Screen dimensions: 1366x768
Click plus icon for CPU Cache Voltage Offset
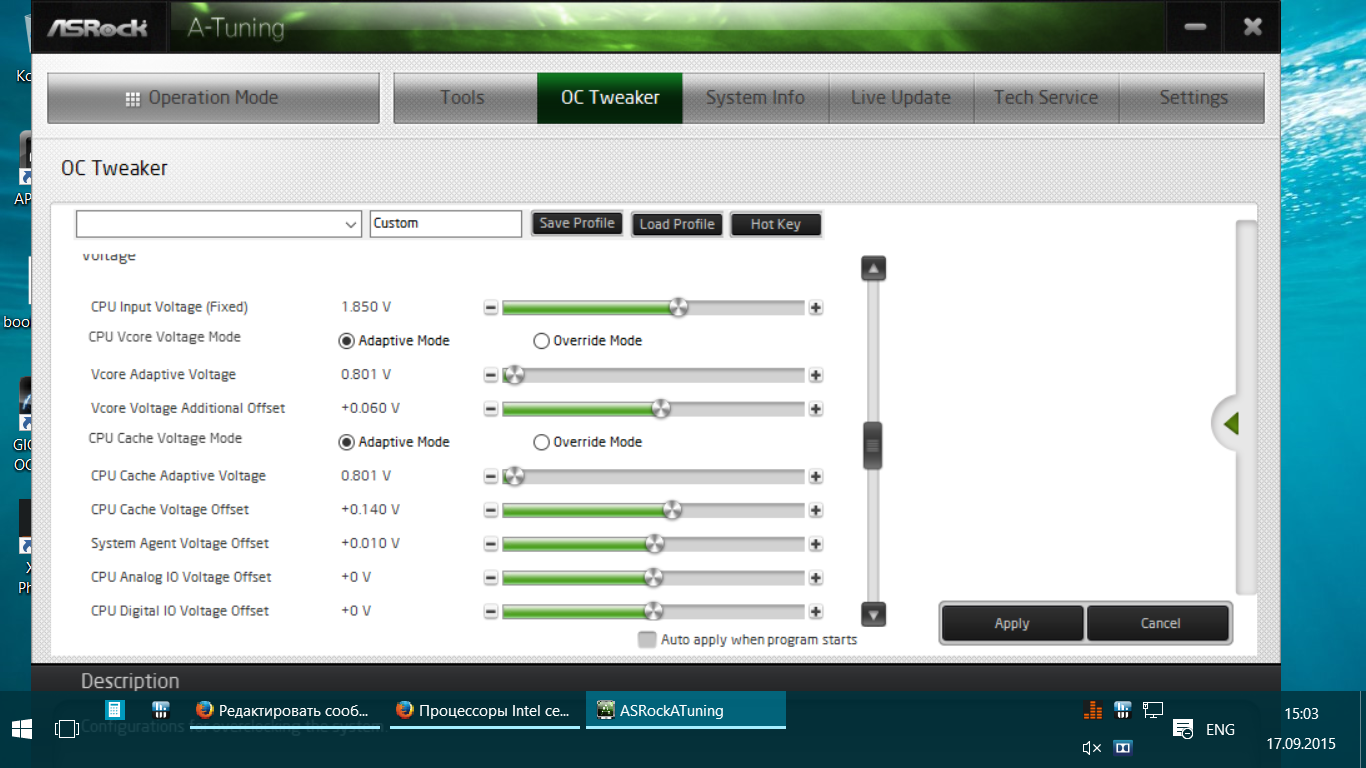[x=816, y=511]
